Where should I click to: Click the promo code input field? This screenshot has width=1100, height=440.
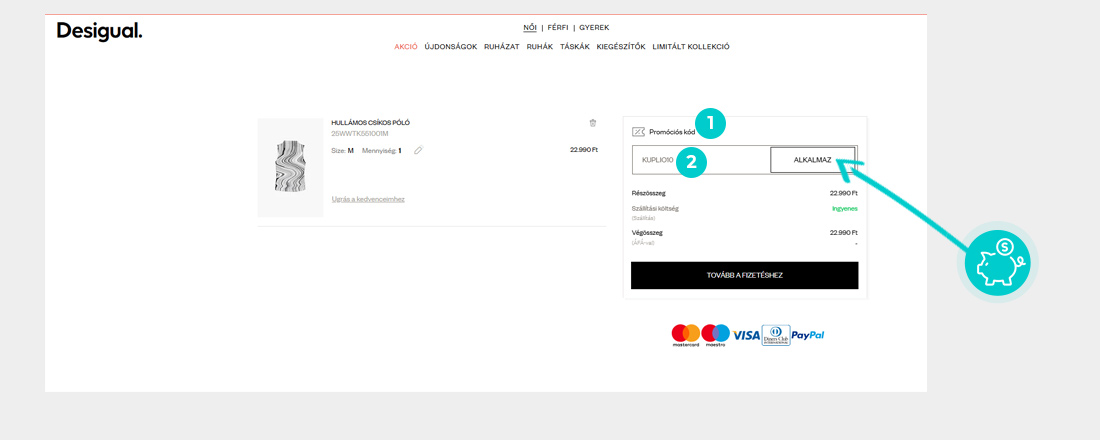[x=700, y=160]
